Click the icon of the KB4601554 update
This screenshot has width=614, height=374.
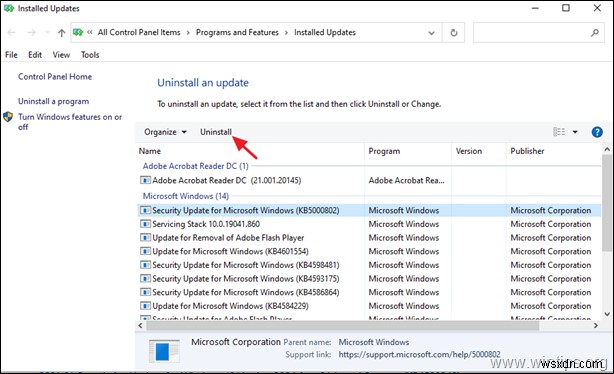[145, 251]
